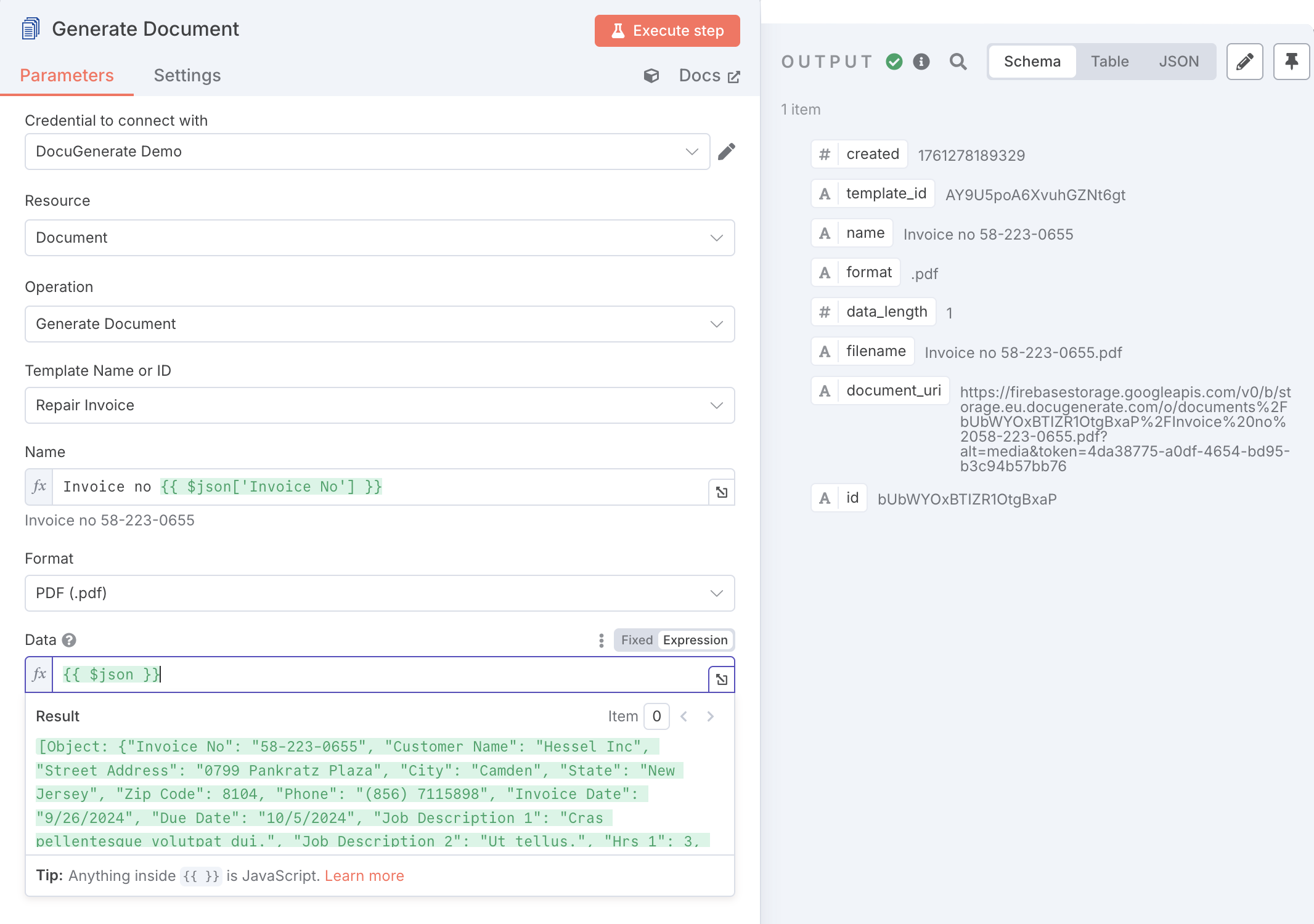Expand the Format dropdown showing PDF (.pdf)
The width and height of the screenshot is (1314, 924).
point(380,593)
